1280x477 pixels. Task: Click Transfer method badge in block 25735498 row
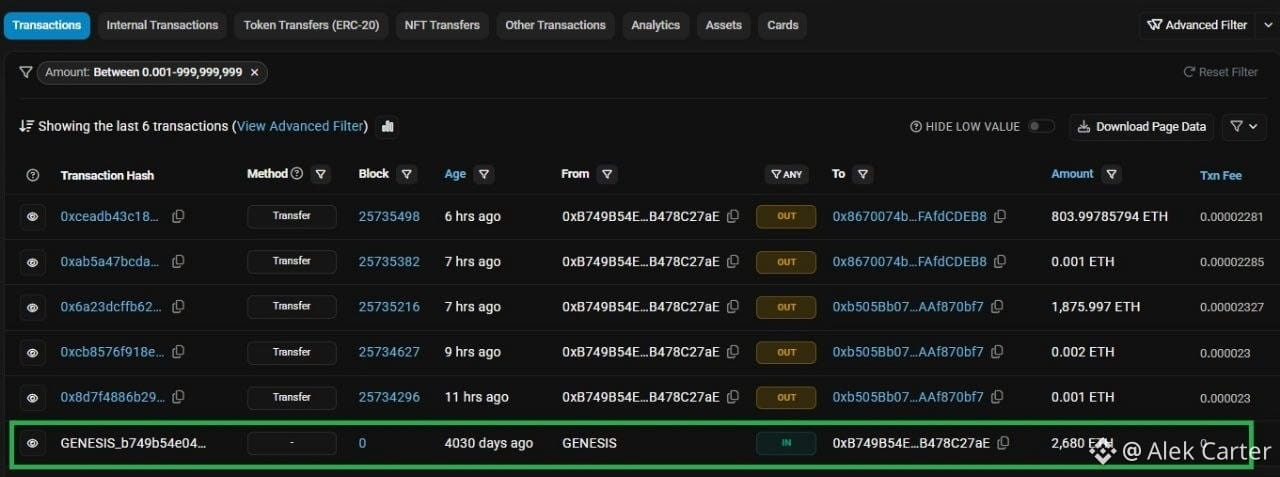click(292, 216)
